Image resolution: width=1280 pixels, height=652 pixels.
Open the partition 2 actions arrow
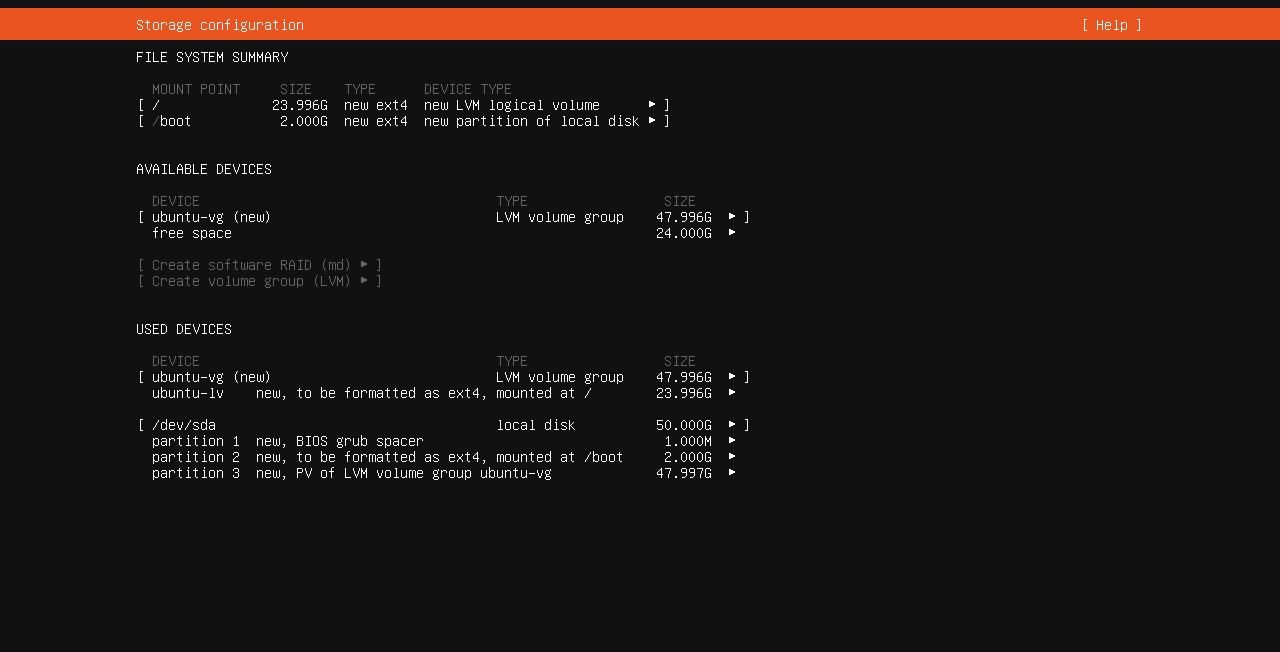[731, 457]
